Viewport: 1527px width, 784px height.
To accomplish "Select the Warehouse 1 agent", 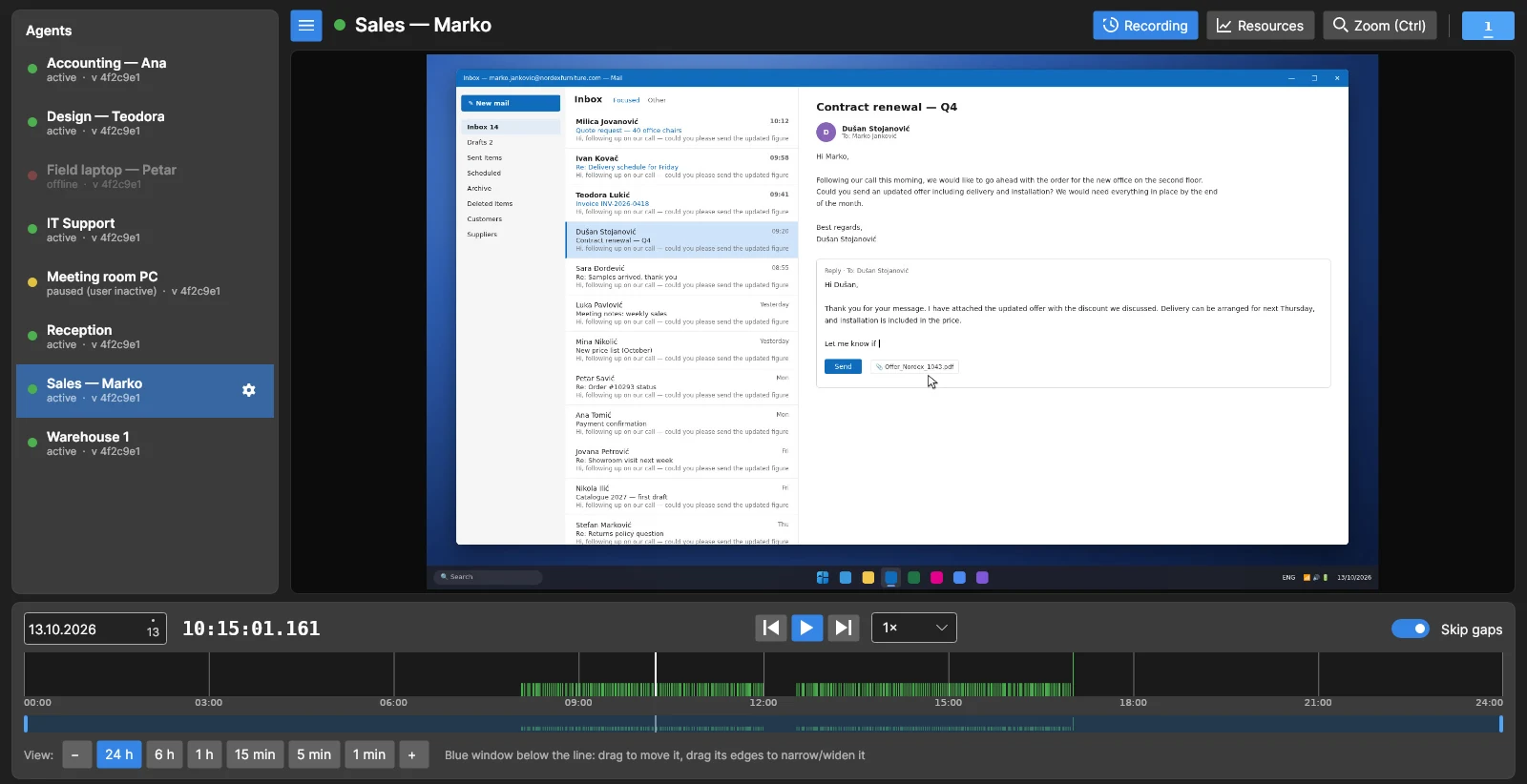I will [145, 444].
